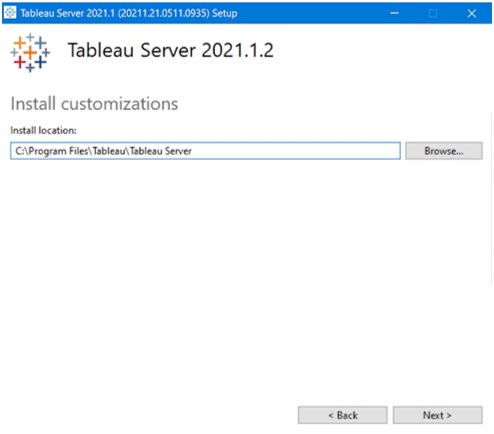This screenshot has height=434, width=494.
Task: Click the Install customizations heading
Action: (94, 104)
